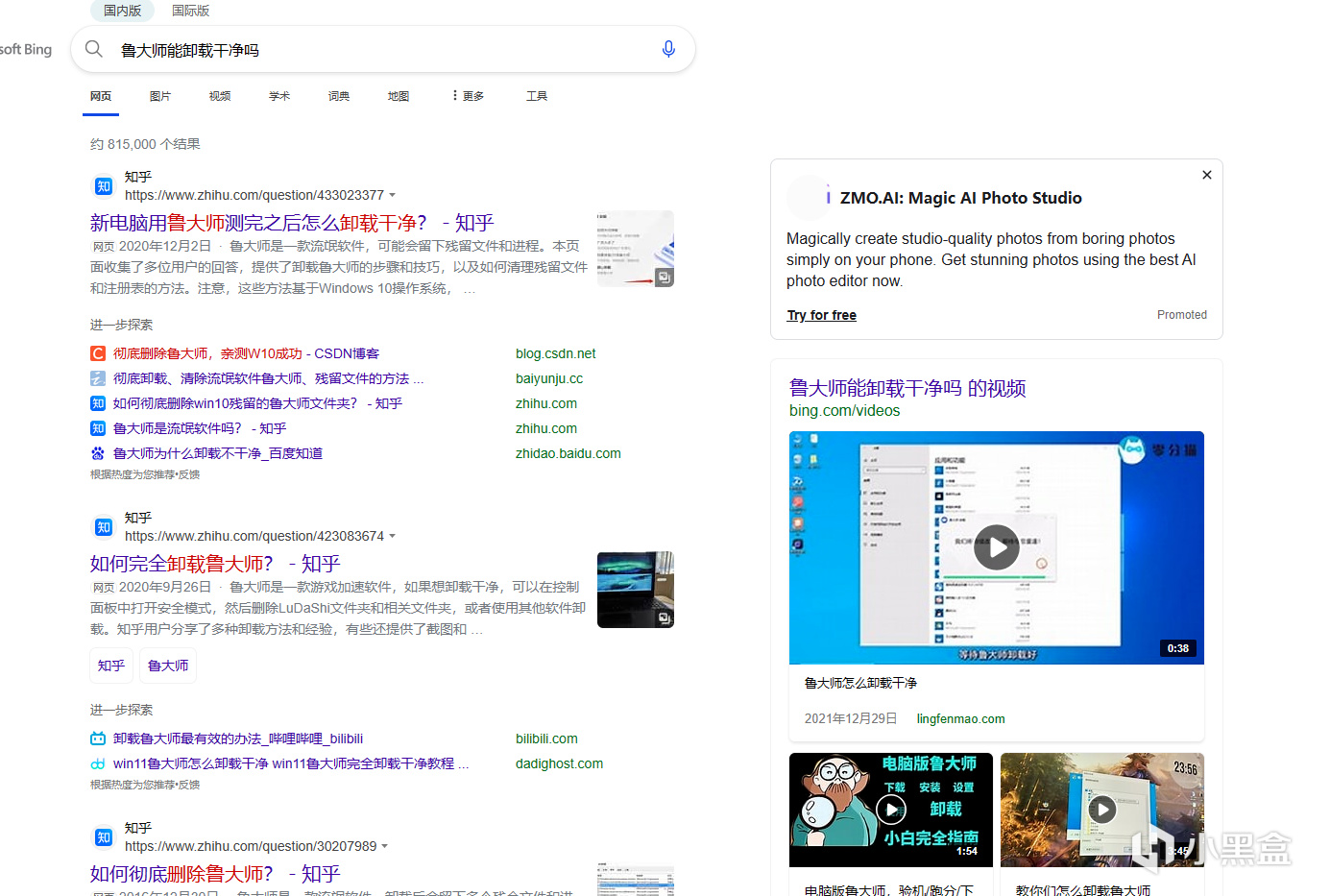Click lingfenmao.com video source
Image resolution: width=1330 pixels, height=896 pixels.
click(x=961, y=718)
